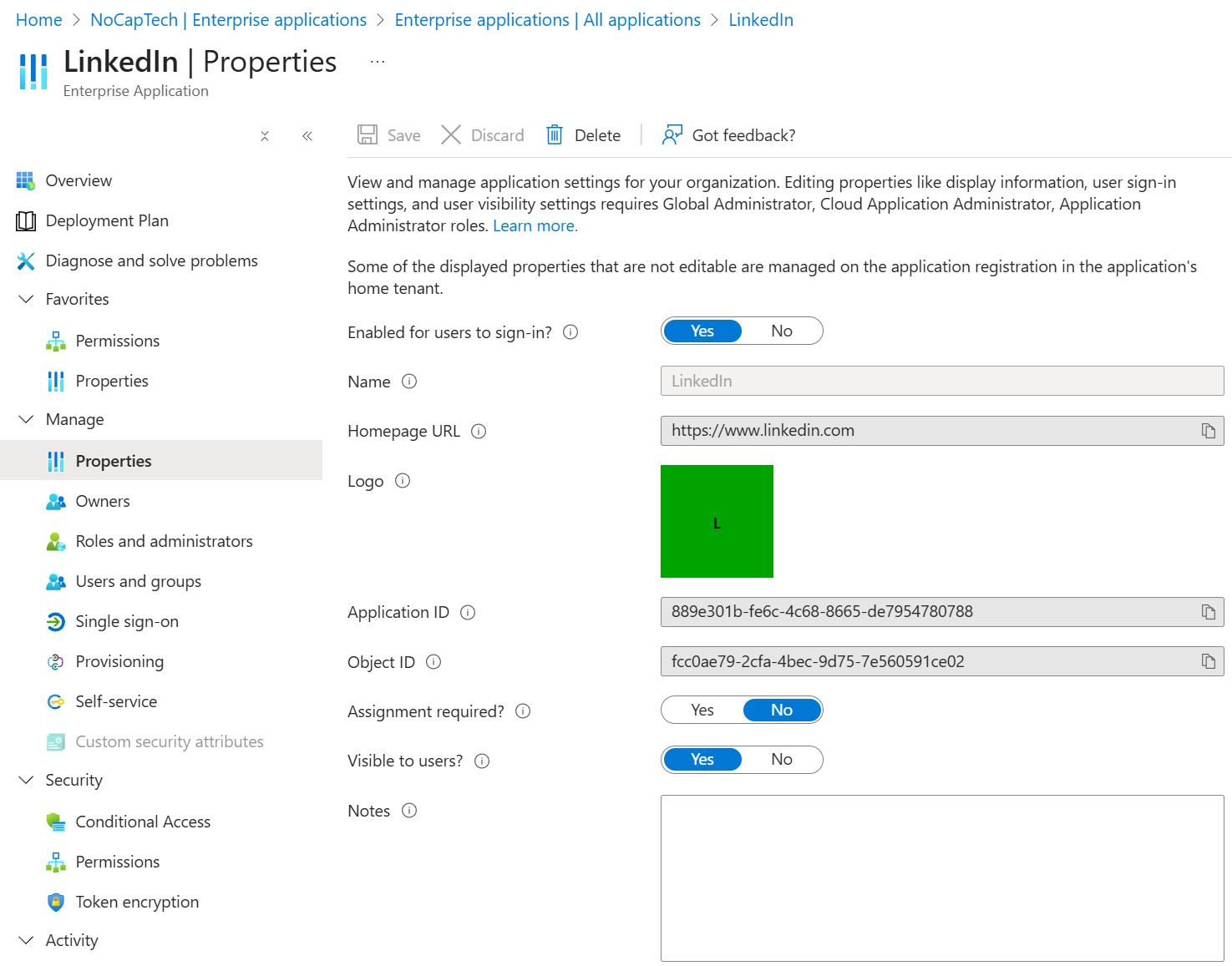Set Visible to users to No

pos(782,760)
